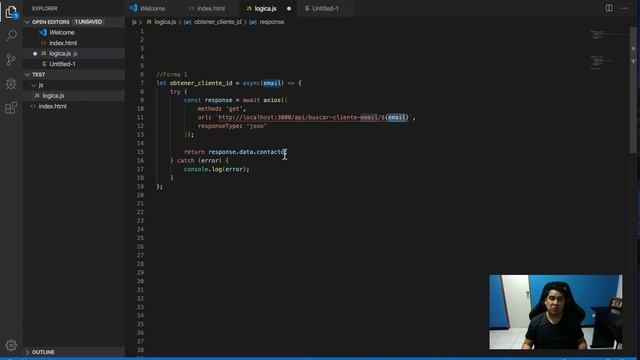The image size is (640, 360).
Task: Click the js breadcrumb segment
Action: [134, 22]
